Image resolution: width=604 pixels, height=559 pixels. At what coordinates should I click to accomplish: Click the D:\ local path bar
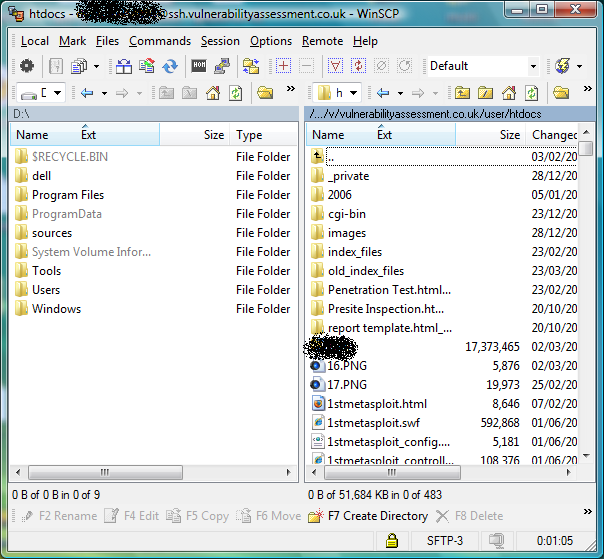click(154, 114)
